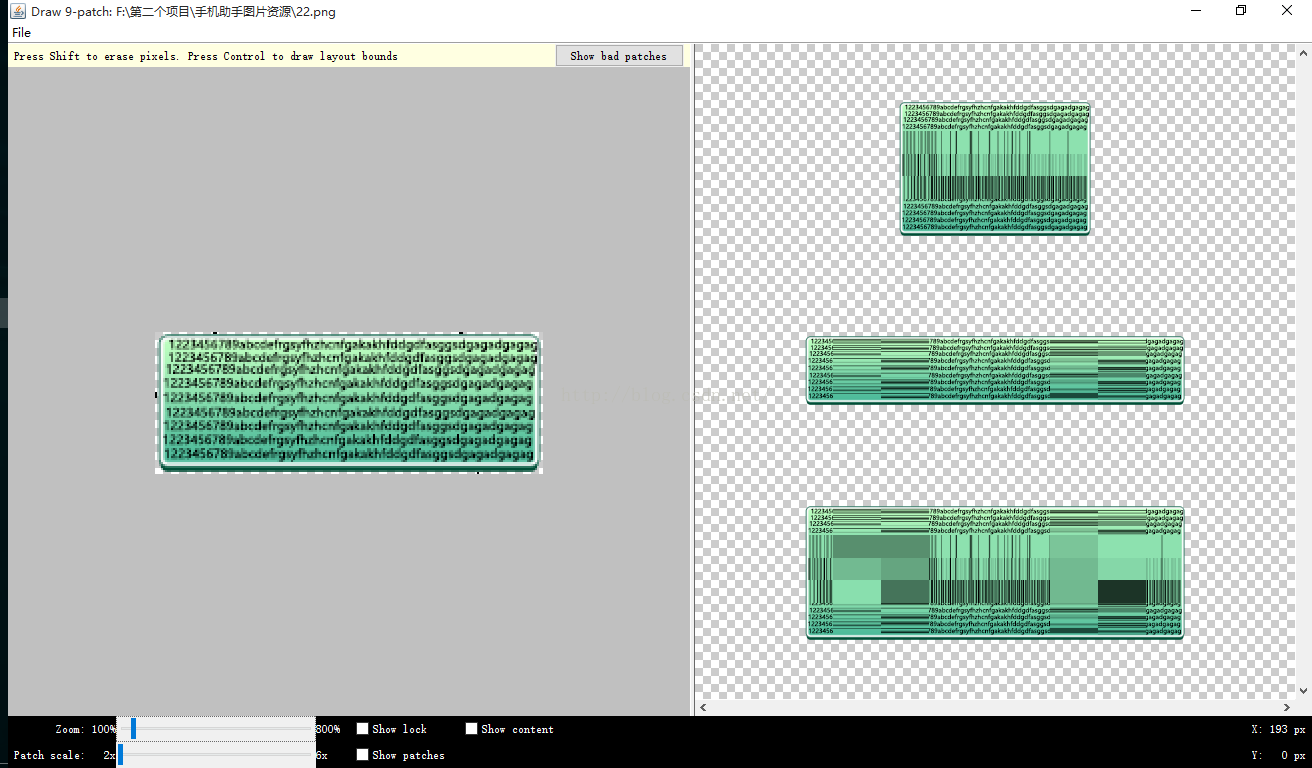
Task: Click the 800% zoom maximum label
Action: pos(328,729)
